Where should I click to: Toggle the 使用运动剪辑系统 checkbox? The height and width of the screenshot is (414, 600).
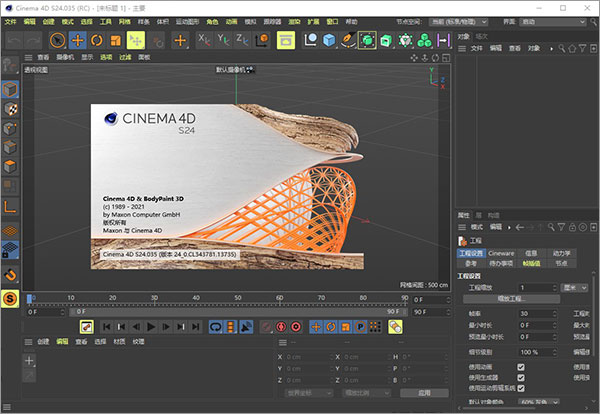tap(521, 388)
